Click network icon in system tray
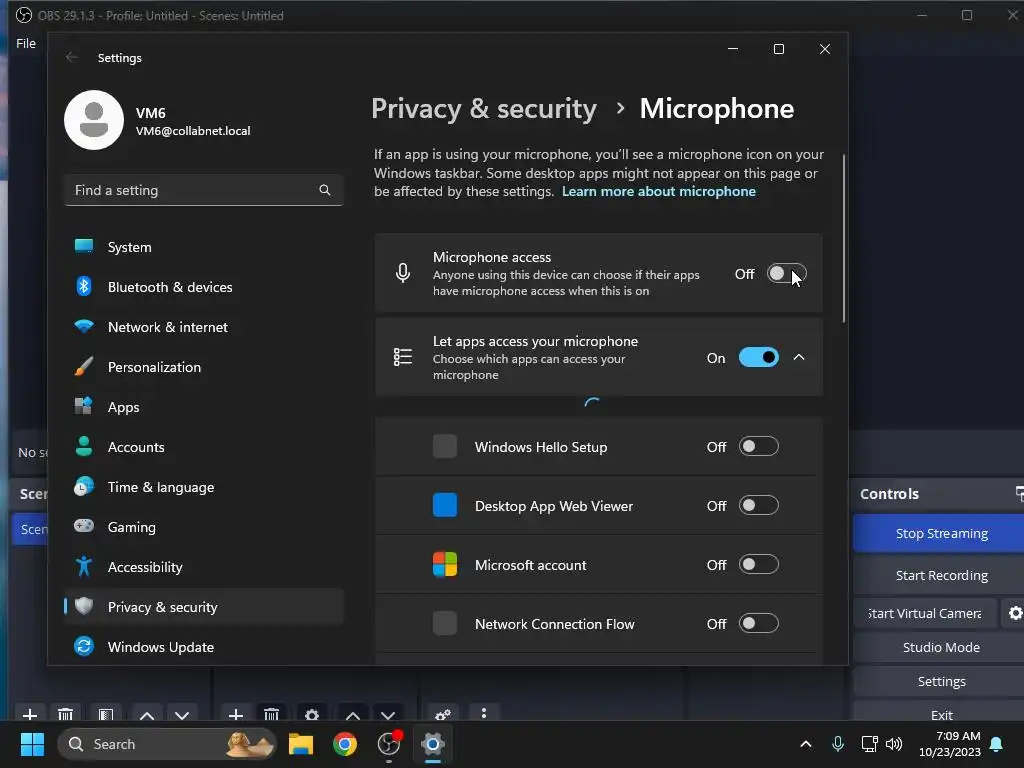This screenshot has height=768, width=1024. [869, 744]
